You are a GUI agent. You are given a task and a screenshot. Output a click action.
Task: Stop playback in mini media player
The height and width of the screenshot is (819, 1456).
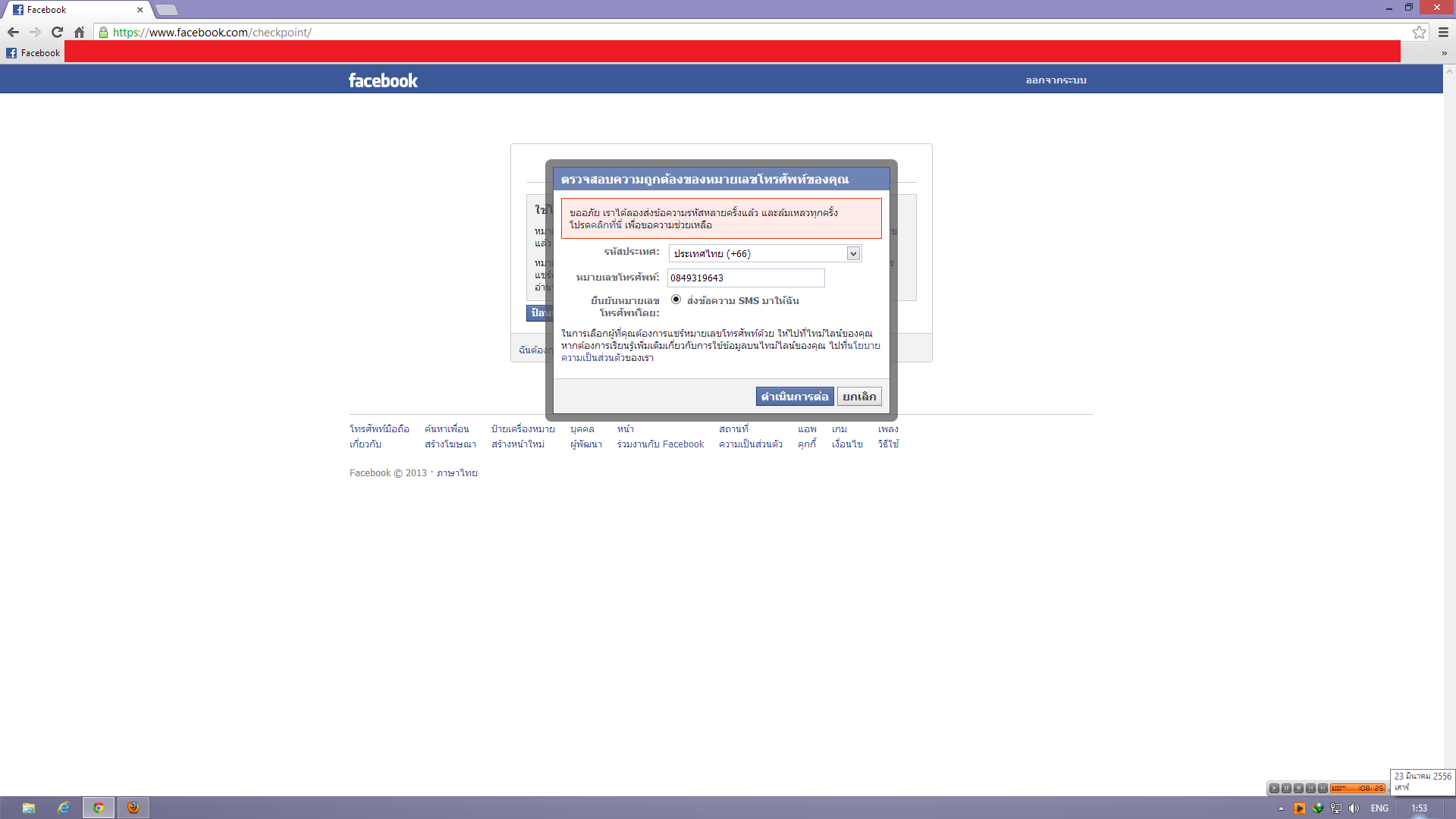click(1298, 789)
